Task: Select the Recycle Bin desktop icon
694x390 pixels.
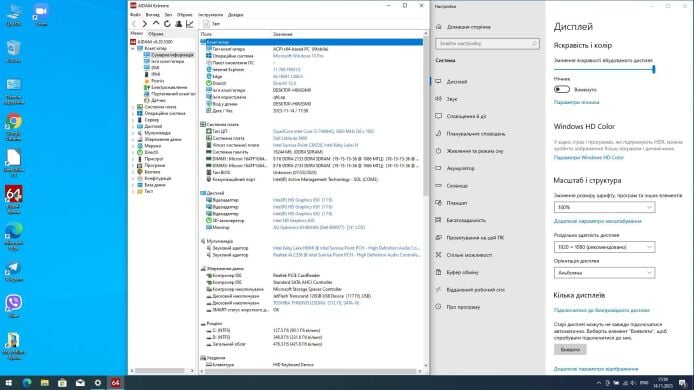Action: coord(14,52)
